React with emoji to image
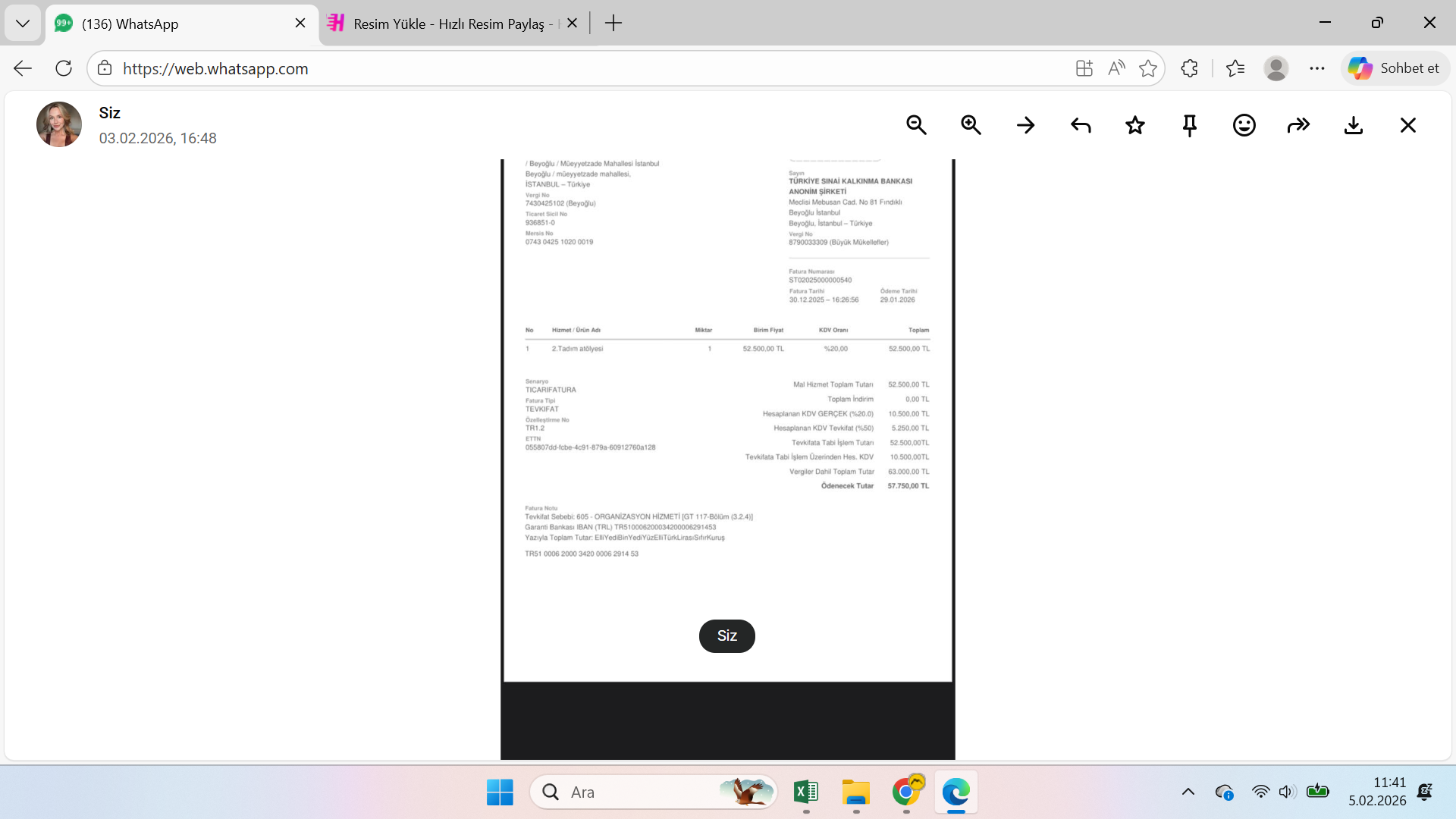This screenshot has height=819, width=1456. point(1244,125)
